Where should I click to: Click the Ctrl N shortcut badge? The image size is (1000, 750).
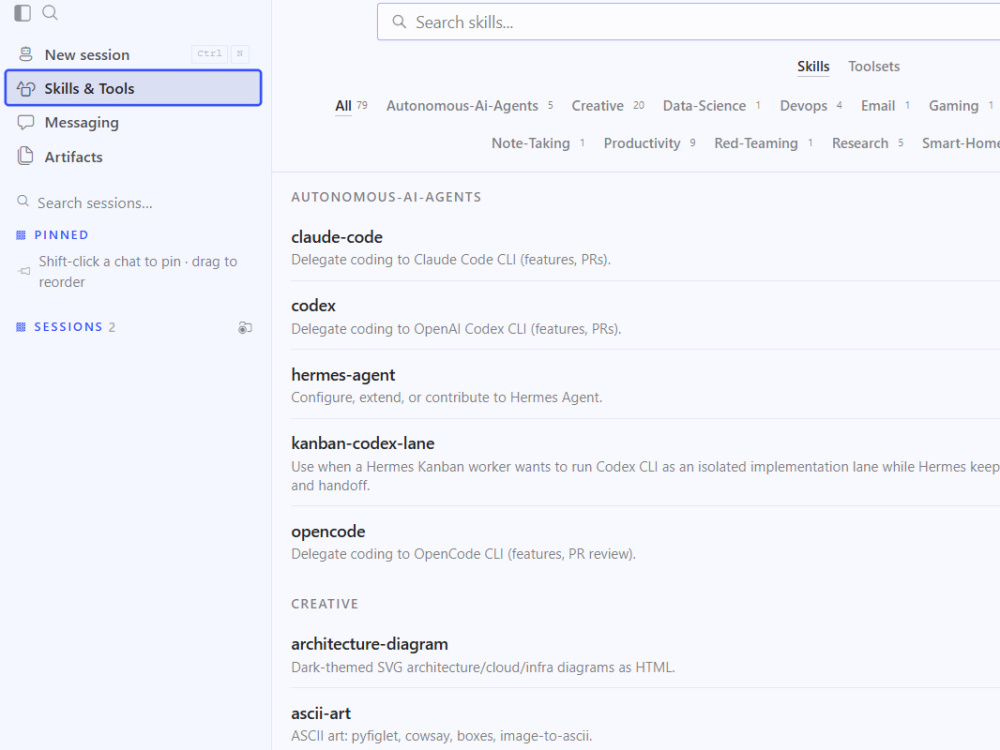point(221,54)
